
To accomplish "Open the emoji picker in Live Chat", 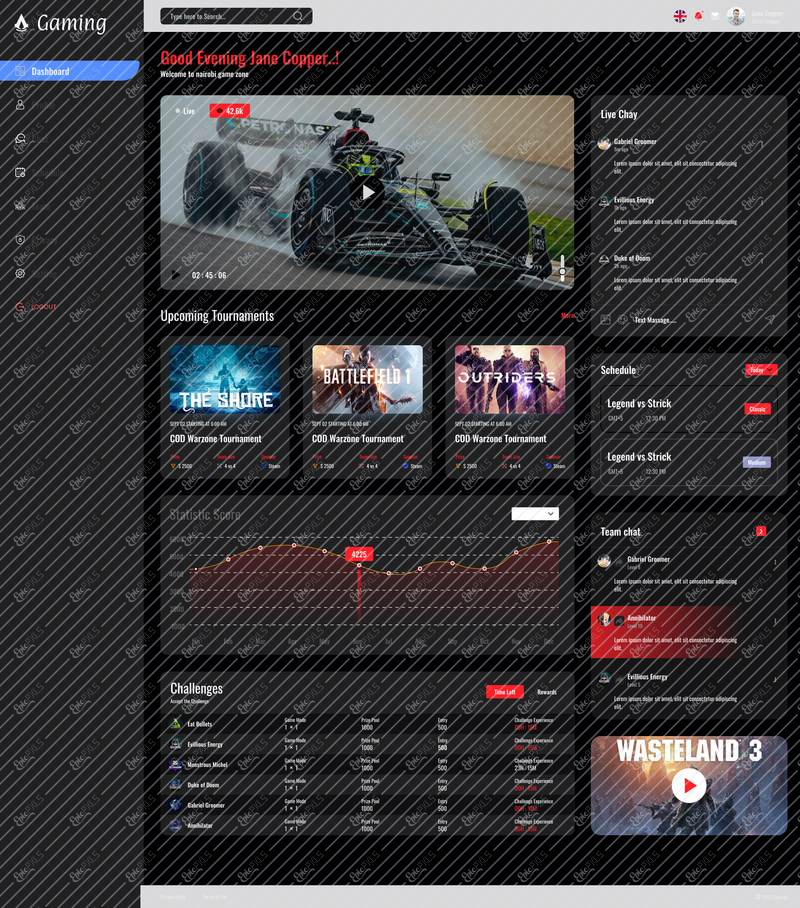I will click(x=623, y=320).
